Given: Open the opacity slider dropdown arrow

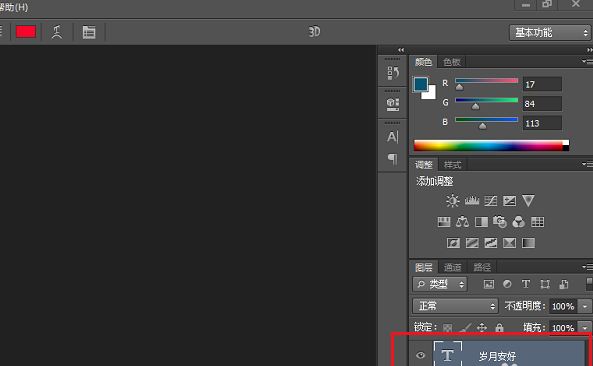Looking at the screenshot, I should 585,306.
